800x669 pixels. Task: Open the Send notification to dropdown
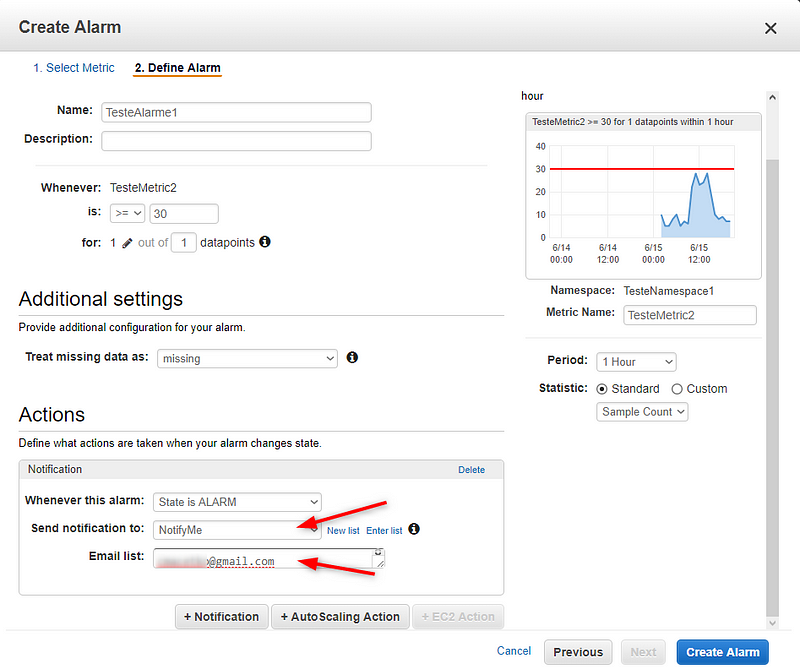click(237, 530)
